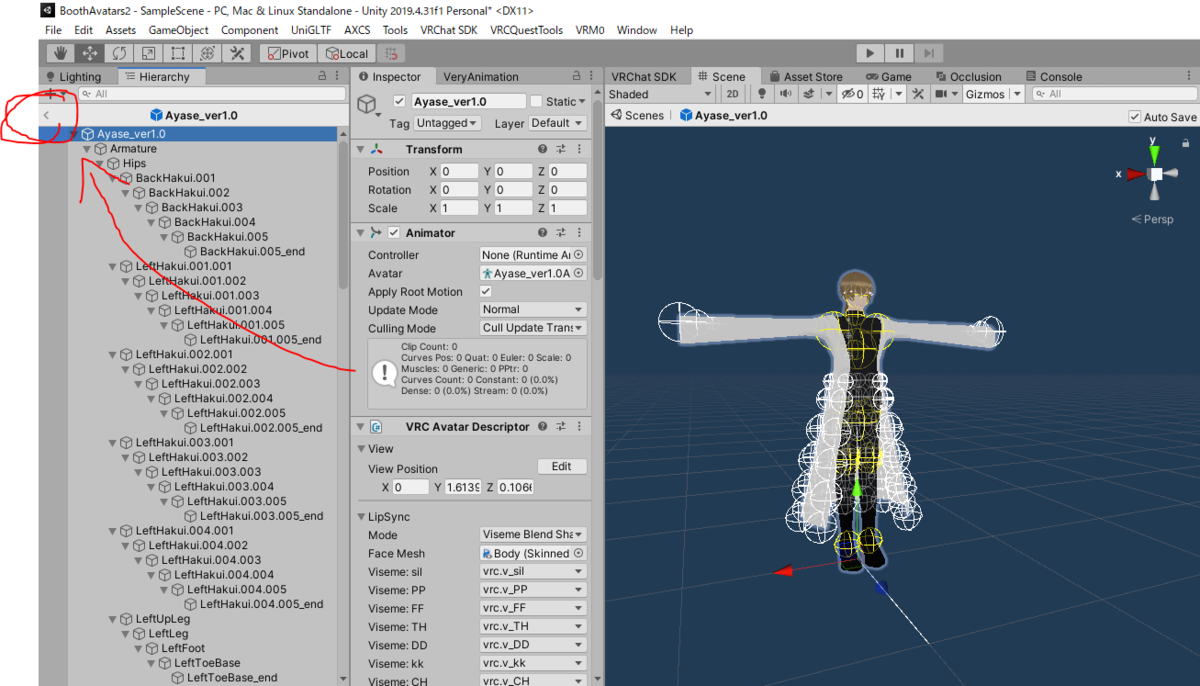1200x686 pixels.
Task: Select the Rotate tool
Action: point(119,53)
